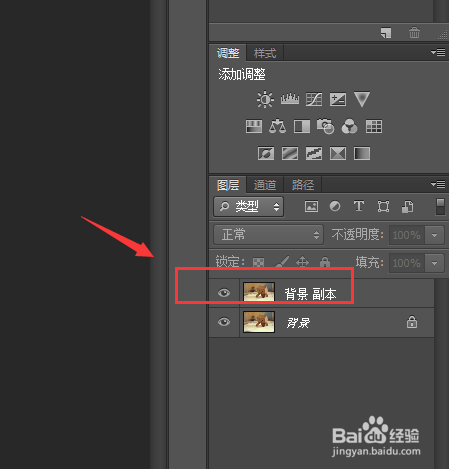Filter layers by type layers

click(x=359, y=206)
